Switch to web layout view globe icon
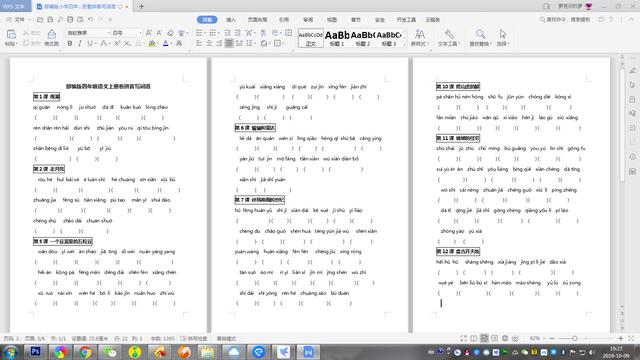Viewport: 640px width, 360px height. [x=505, y=338]
